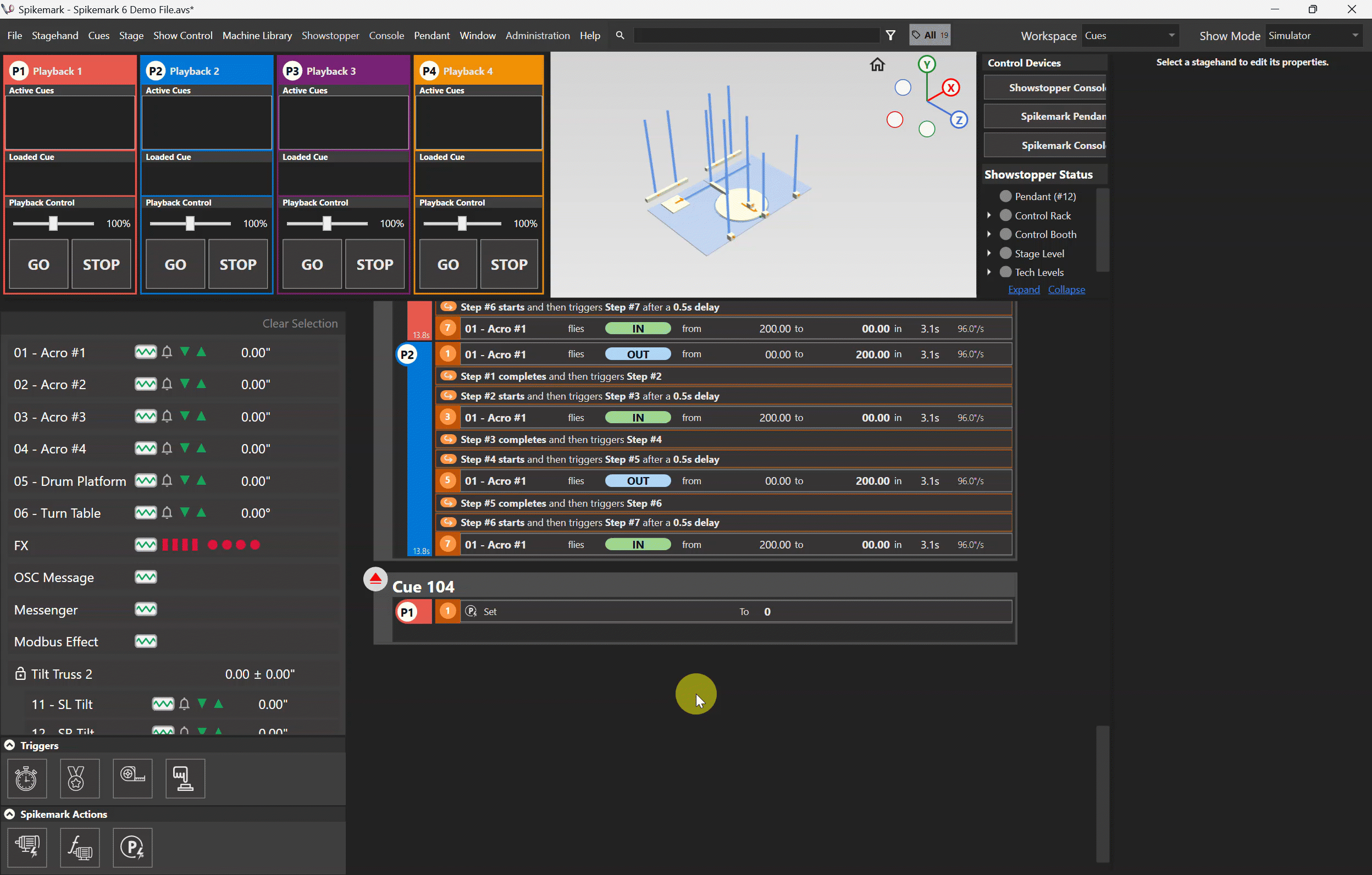The width and height of the screenshot is (1372, 875).
Task: Click the tape measure trigger icon
Action: [x=133, y=779]
